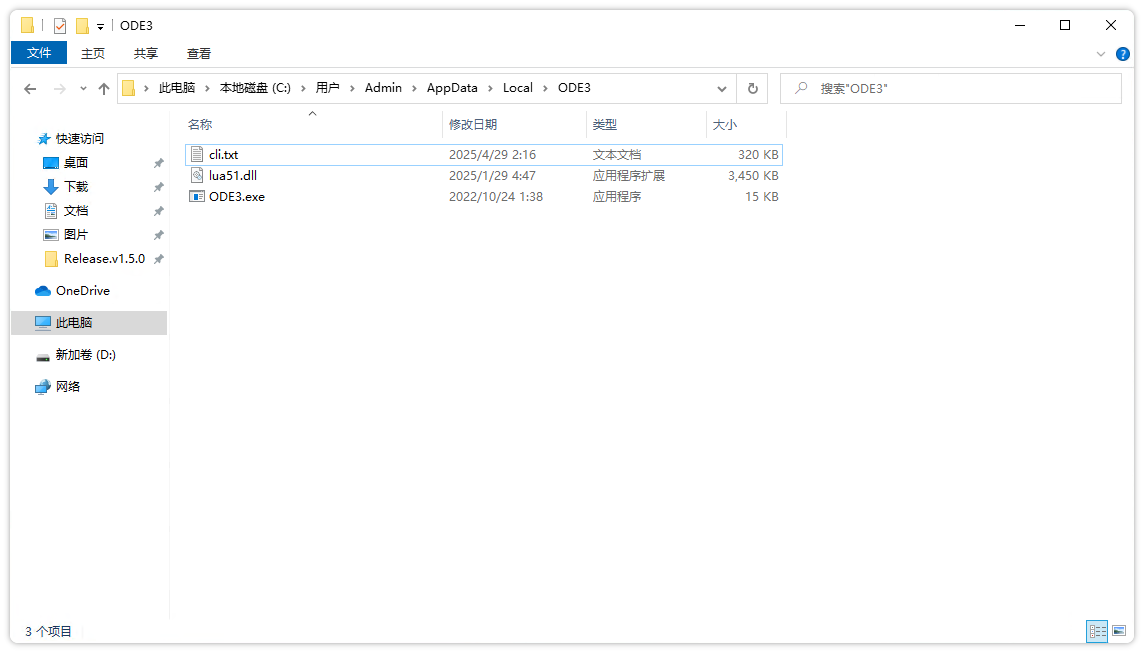Unpin 下载 from quick access
The height and width of the screenshot is (653, 1144).
point(157,186)
